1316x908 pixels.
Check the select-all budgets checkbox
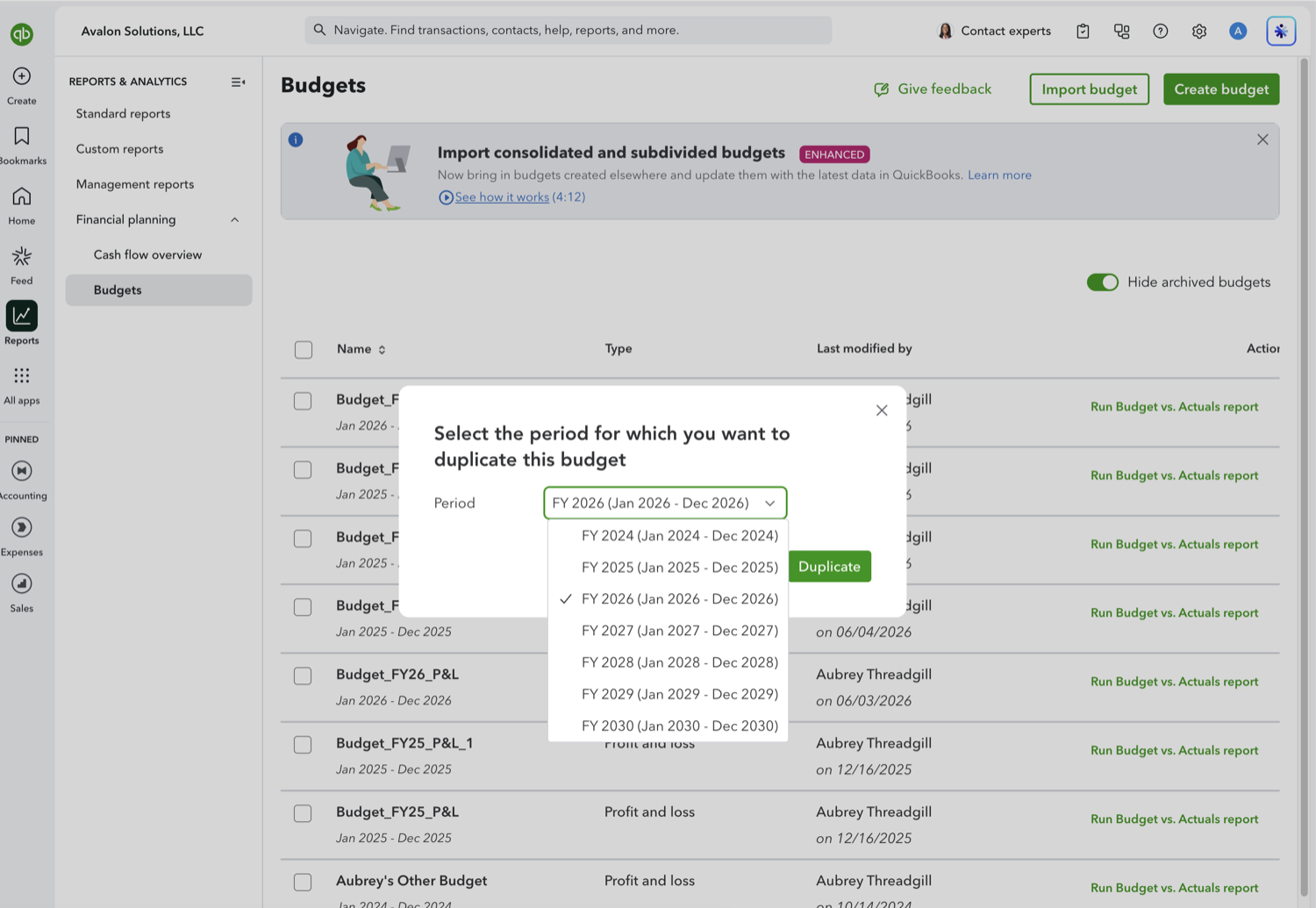(304, 349)
